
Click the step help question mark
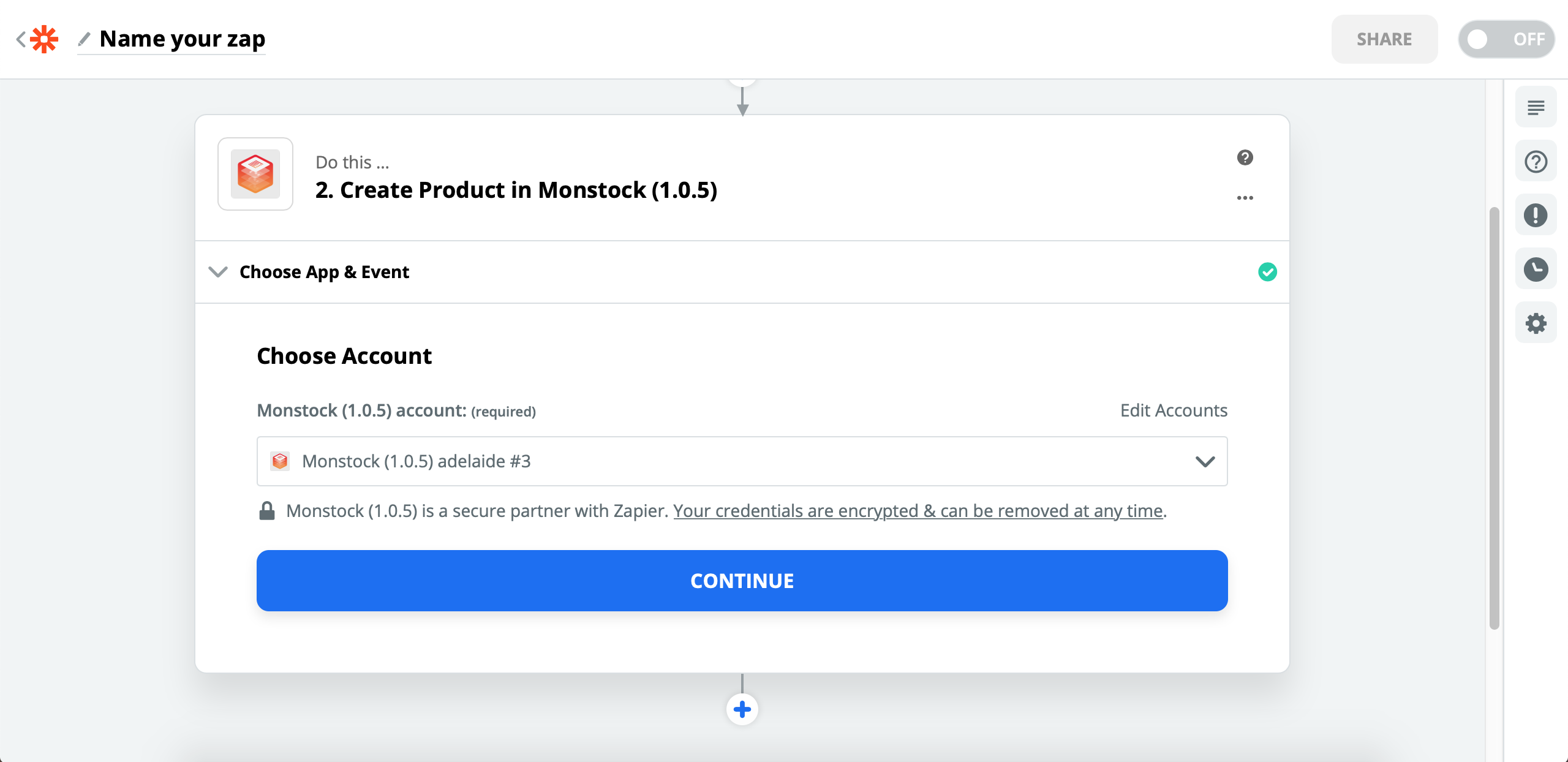tap(1245, 157)
